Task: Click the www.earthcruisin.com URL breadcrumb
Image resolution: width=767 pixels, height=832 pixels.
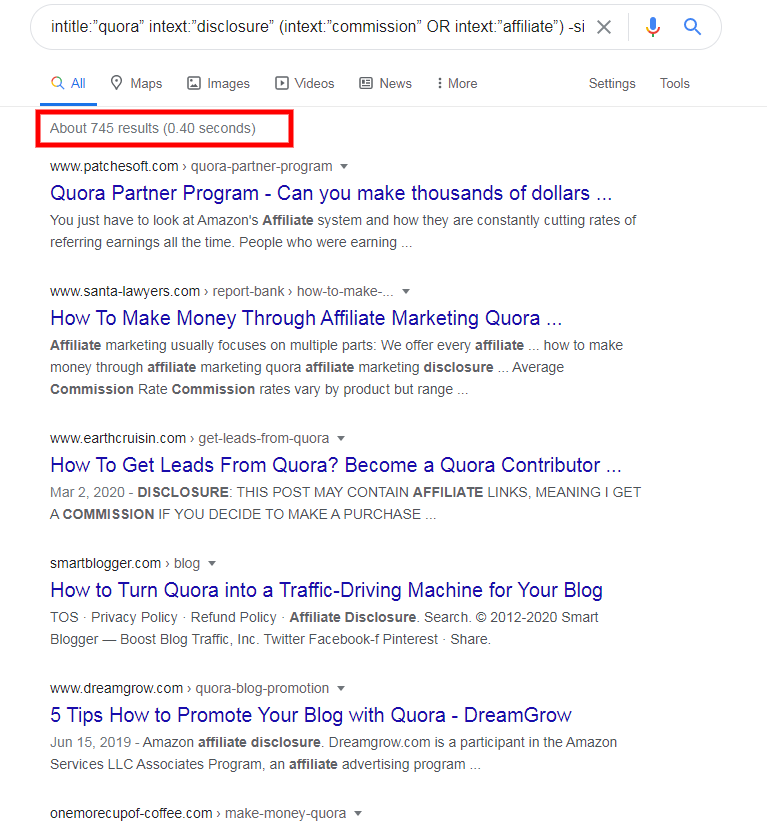Action: [189, 438]
